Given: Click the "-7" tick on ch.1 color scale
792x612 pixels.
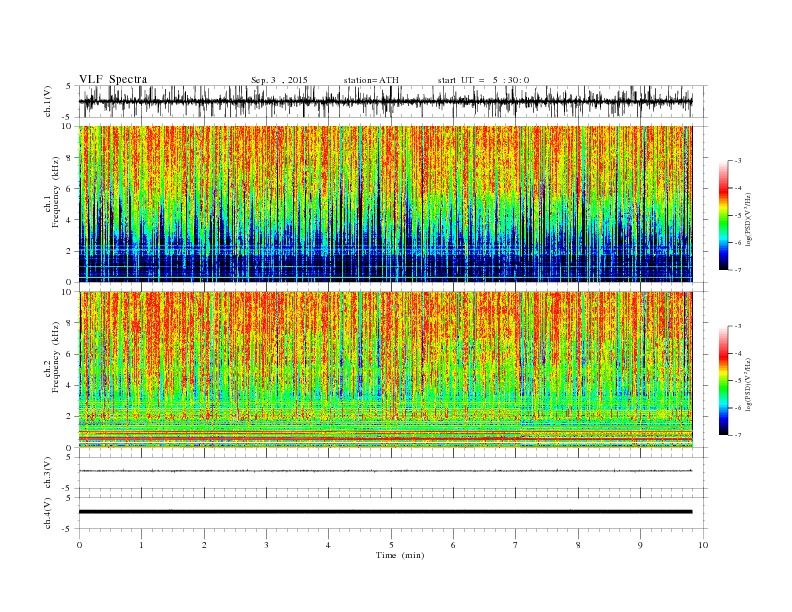Looking at the screenshot, I should pos(738,270).
